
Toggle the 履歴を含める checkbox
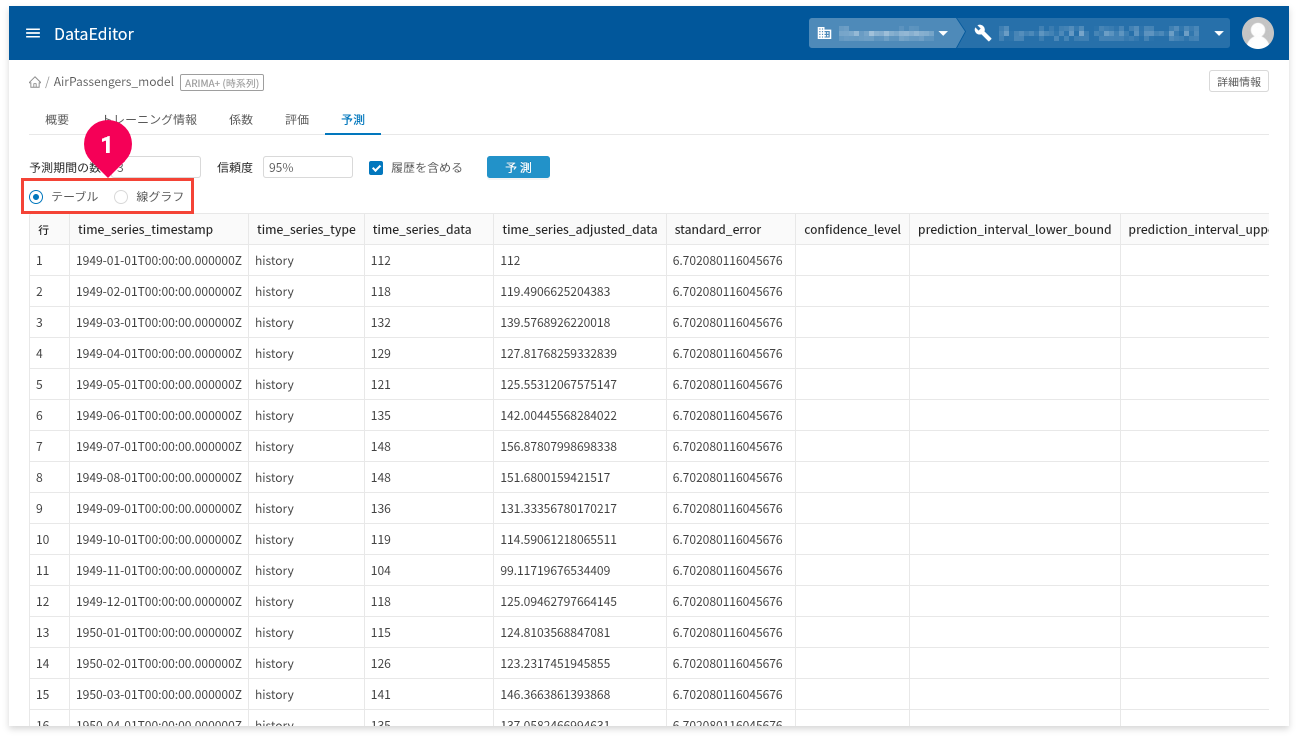[x=376, y=168]
